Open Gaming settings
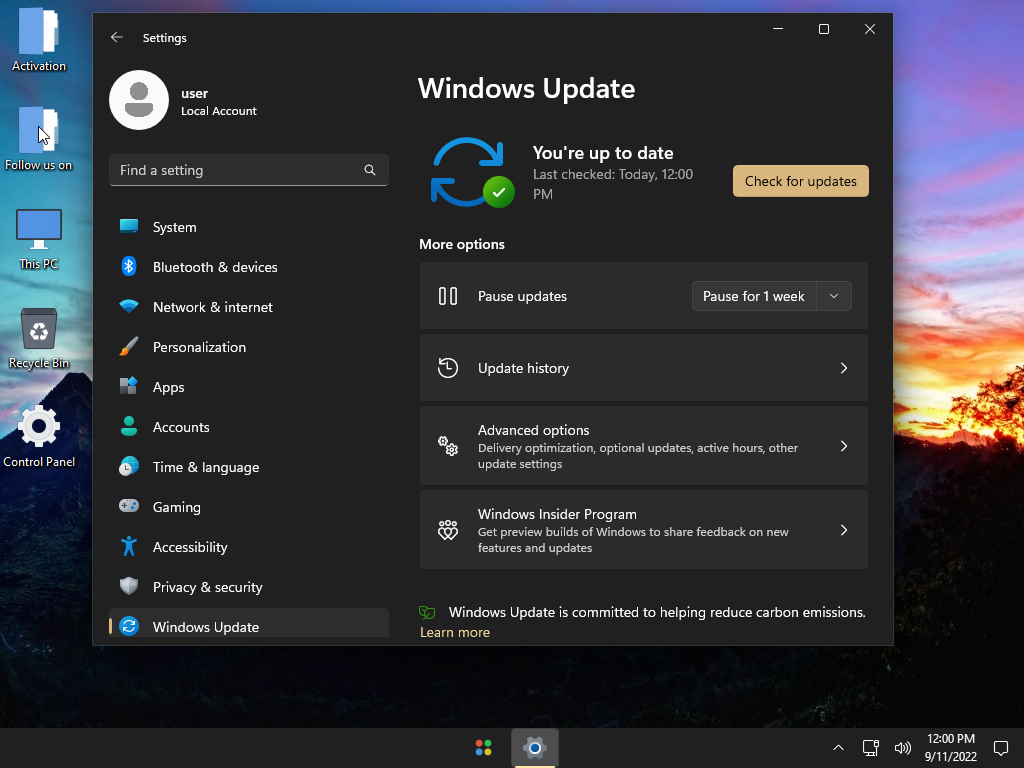1024x768 pixels. pos(249,506)
